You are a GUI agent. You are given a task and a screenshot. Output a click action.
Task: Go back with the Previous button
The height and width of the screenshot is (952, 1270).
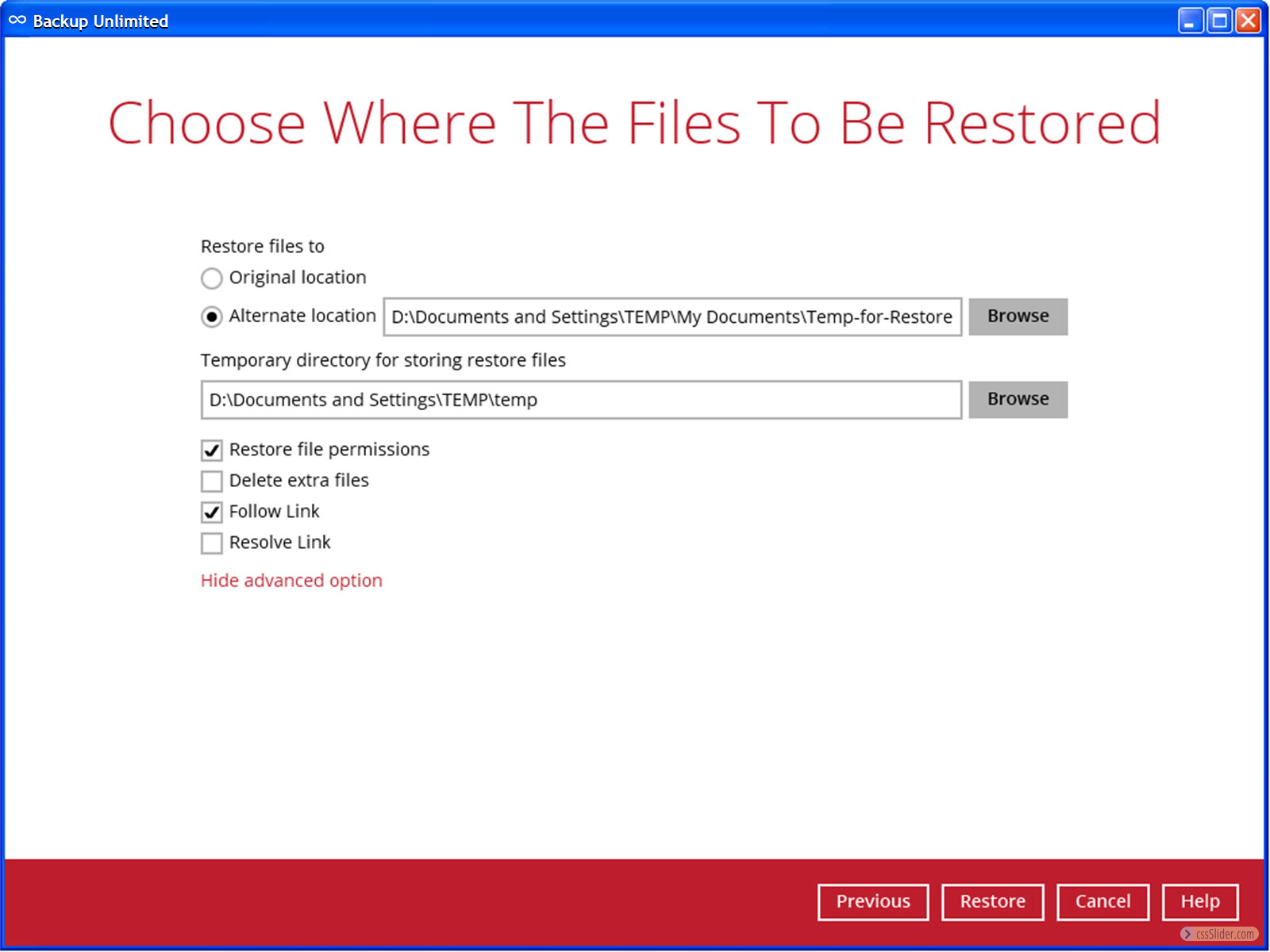[x=873, y=902]
